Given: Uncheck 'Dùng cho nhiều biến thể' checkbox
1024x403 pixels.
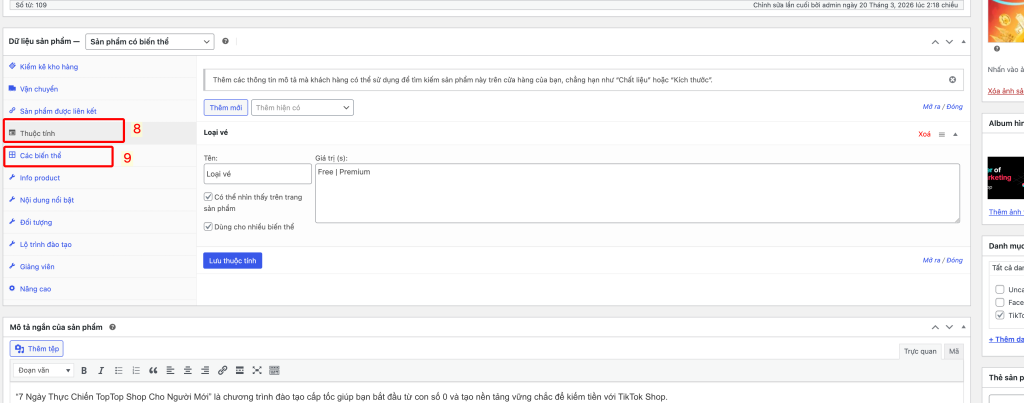Looking at the screenshot, I should pos(208,227).
